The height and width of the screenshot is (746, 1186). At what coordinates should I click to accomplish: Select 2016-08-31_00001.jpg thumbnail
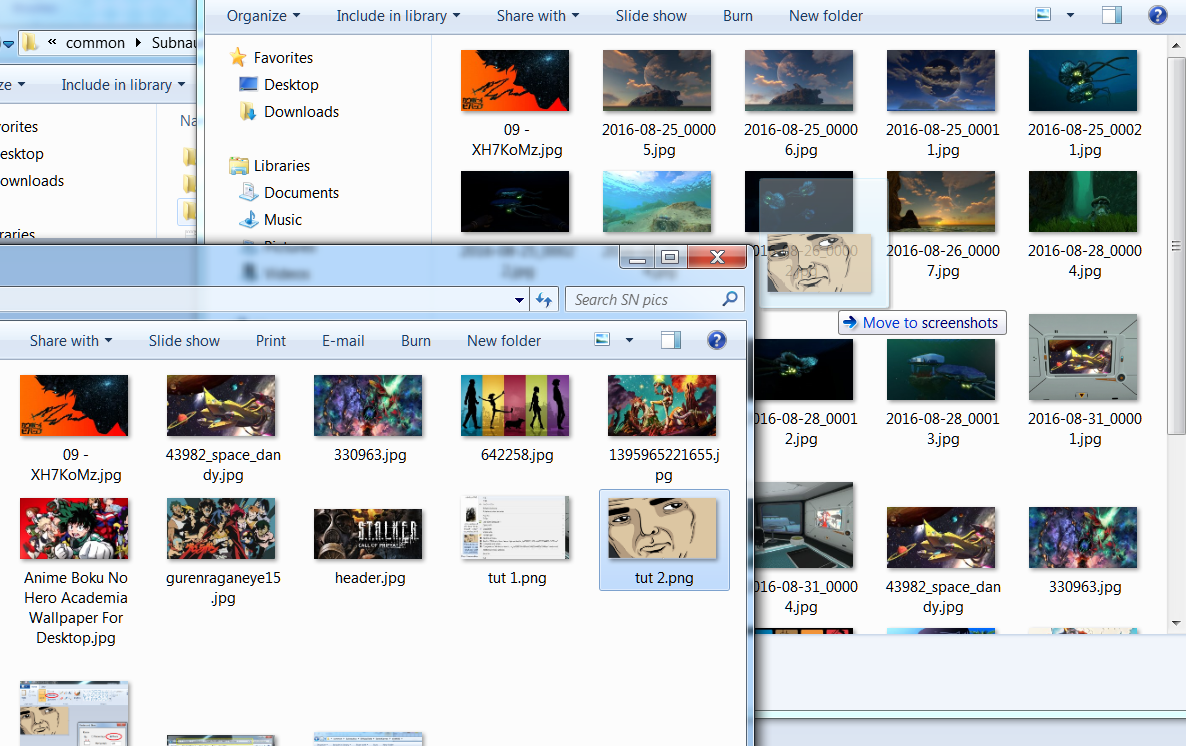[1083, 357]
